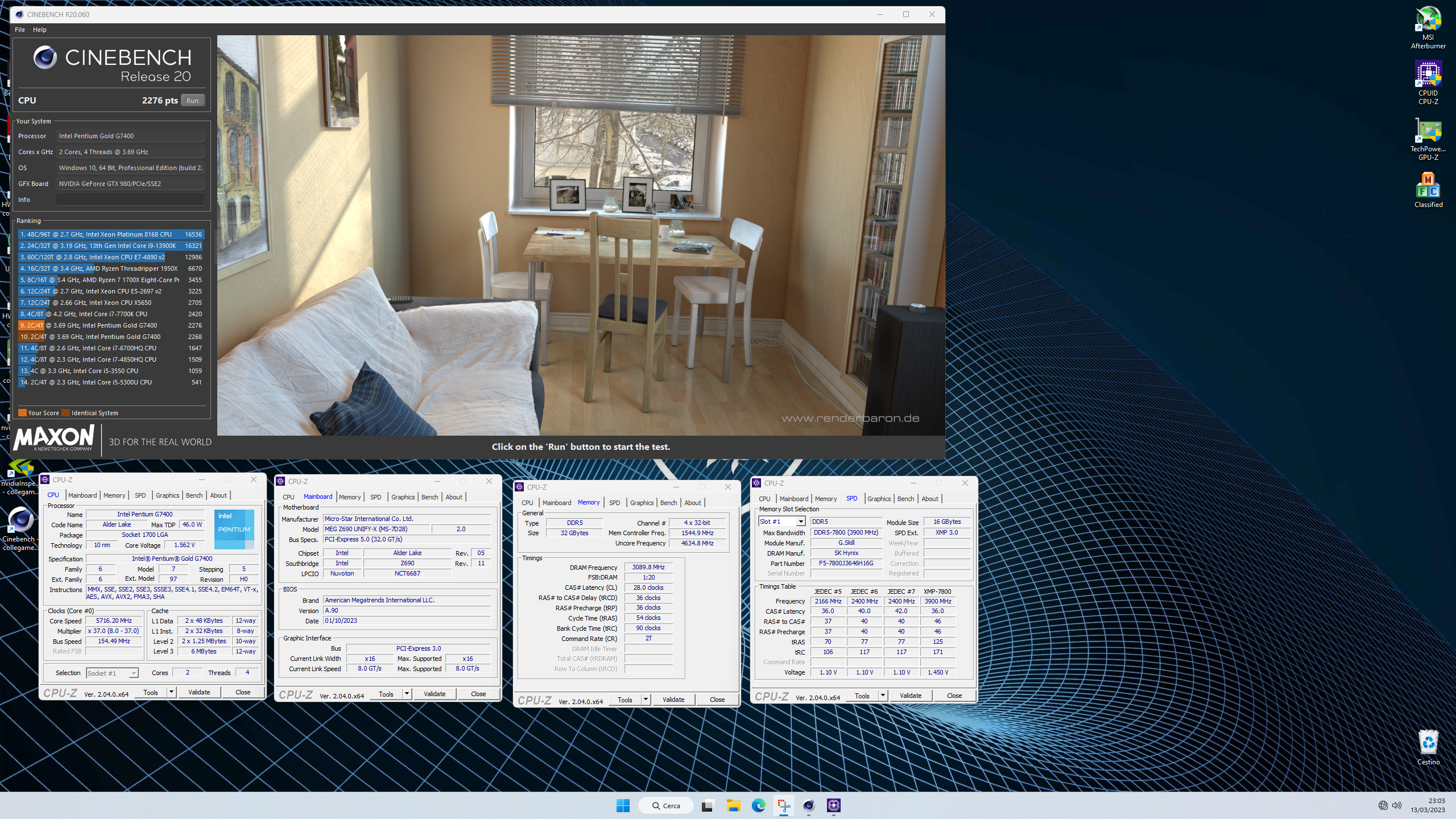The width and height of the screenshot is (1456, 819).
Task: Open nvidiaInspector desktop shortcut
Action: coord(20,478)
